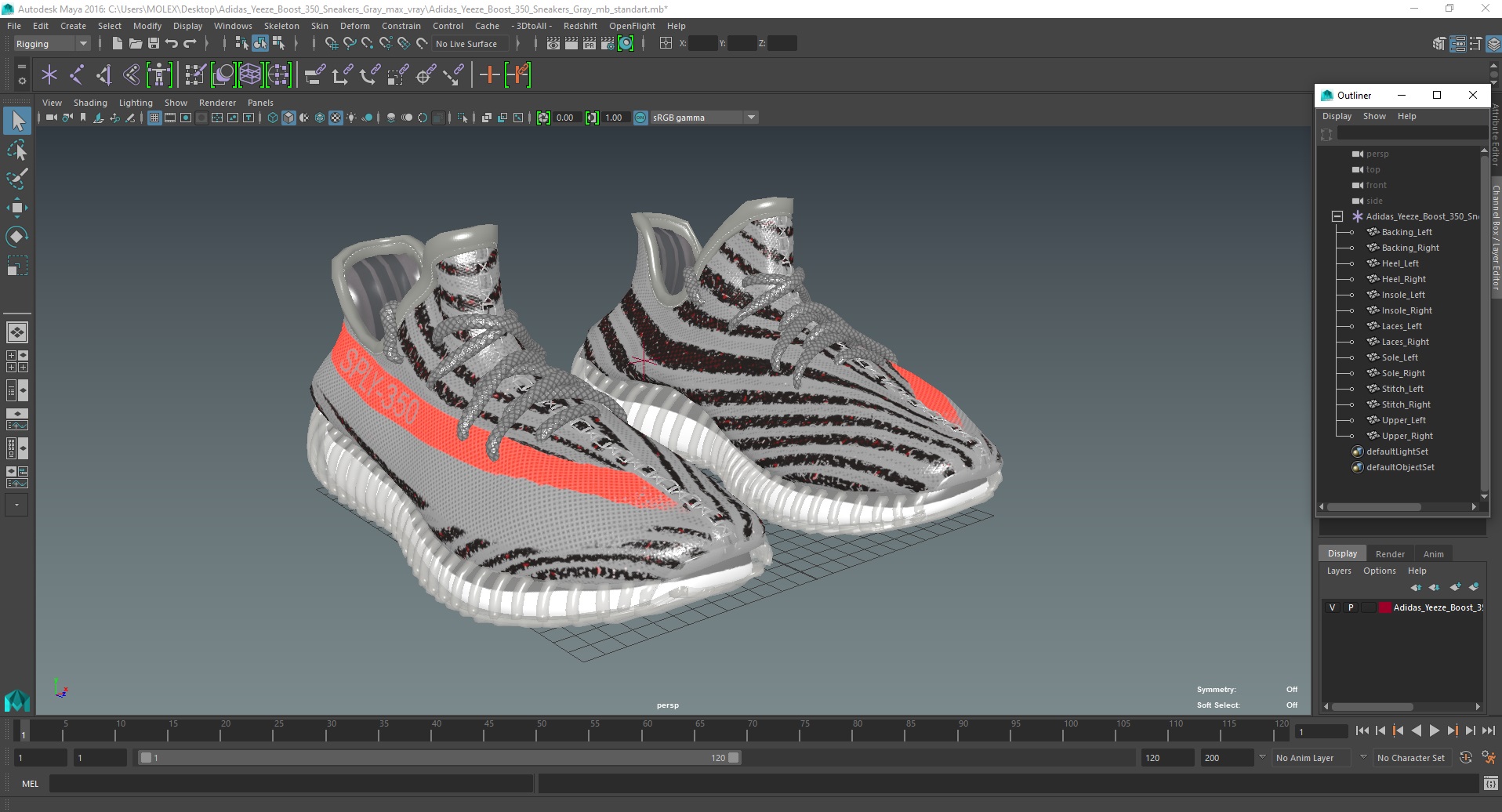Click the range slider bar

[x=438, y=758]
